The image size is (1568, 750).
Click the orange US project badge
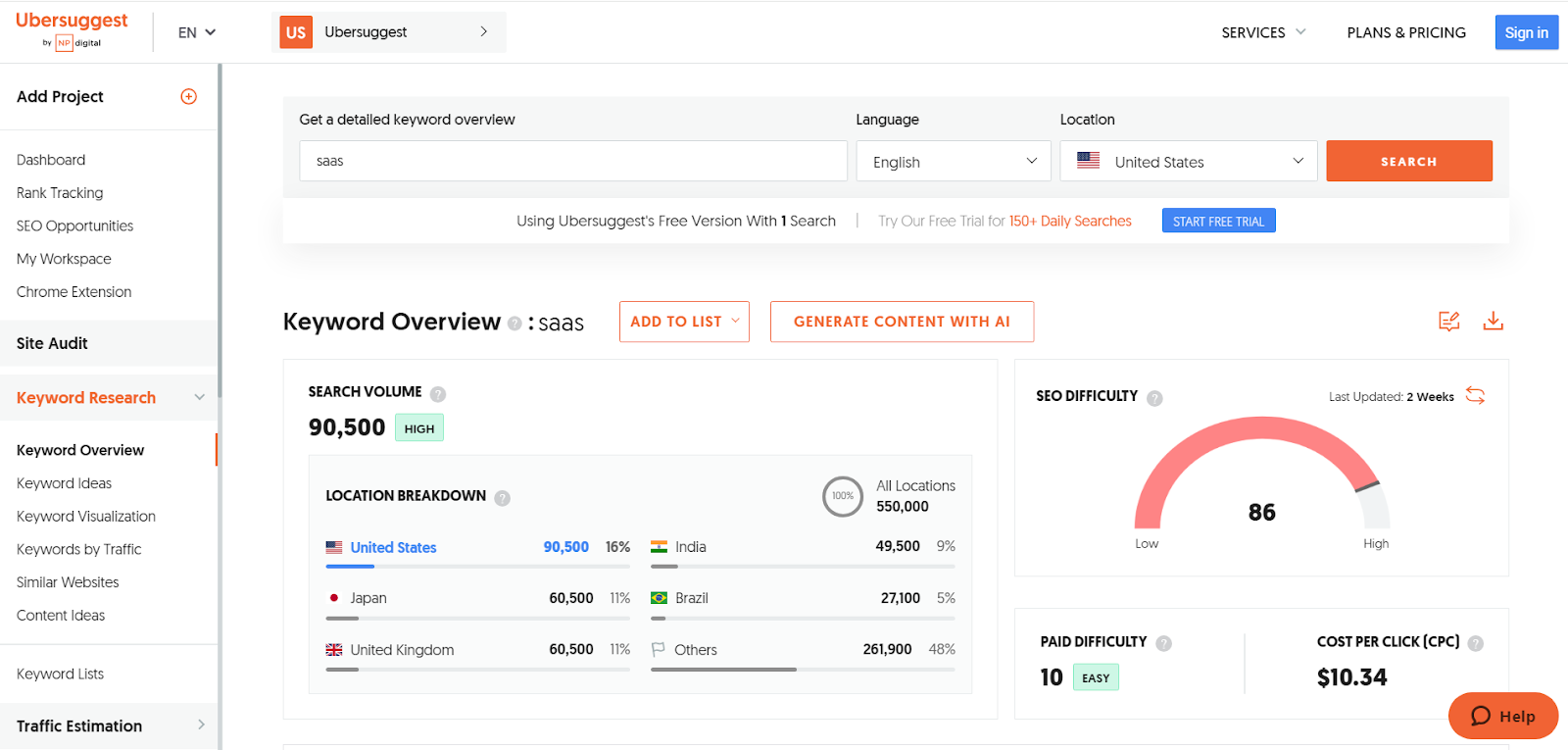click(296, 32)
